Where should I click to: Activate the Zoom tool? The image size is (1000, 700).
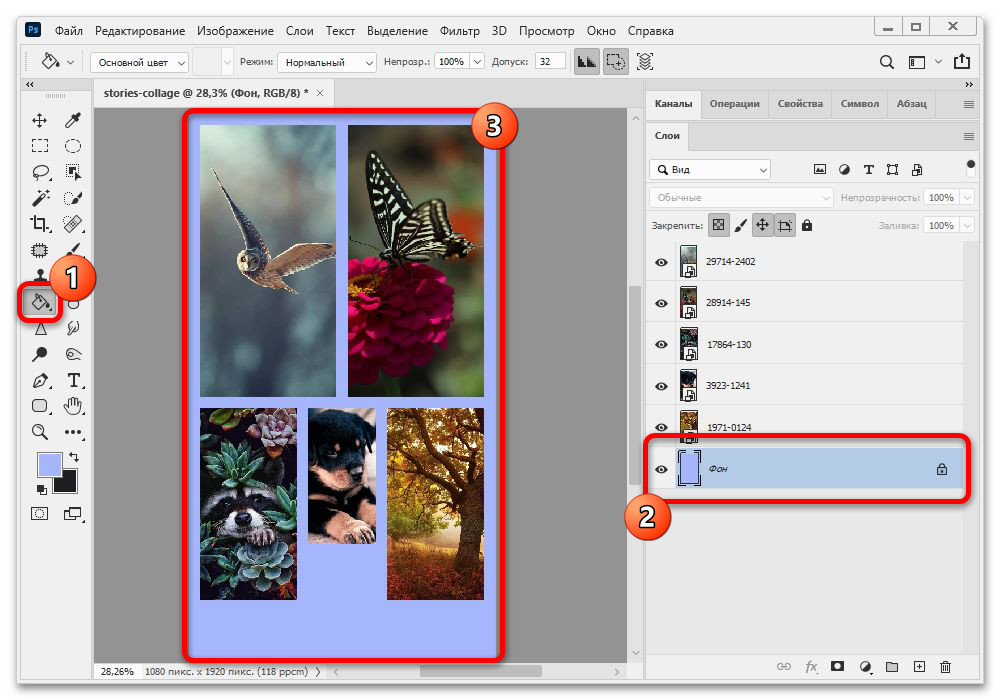click(x=40, y=432)
